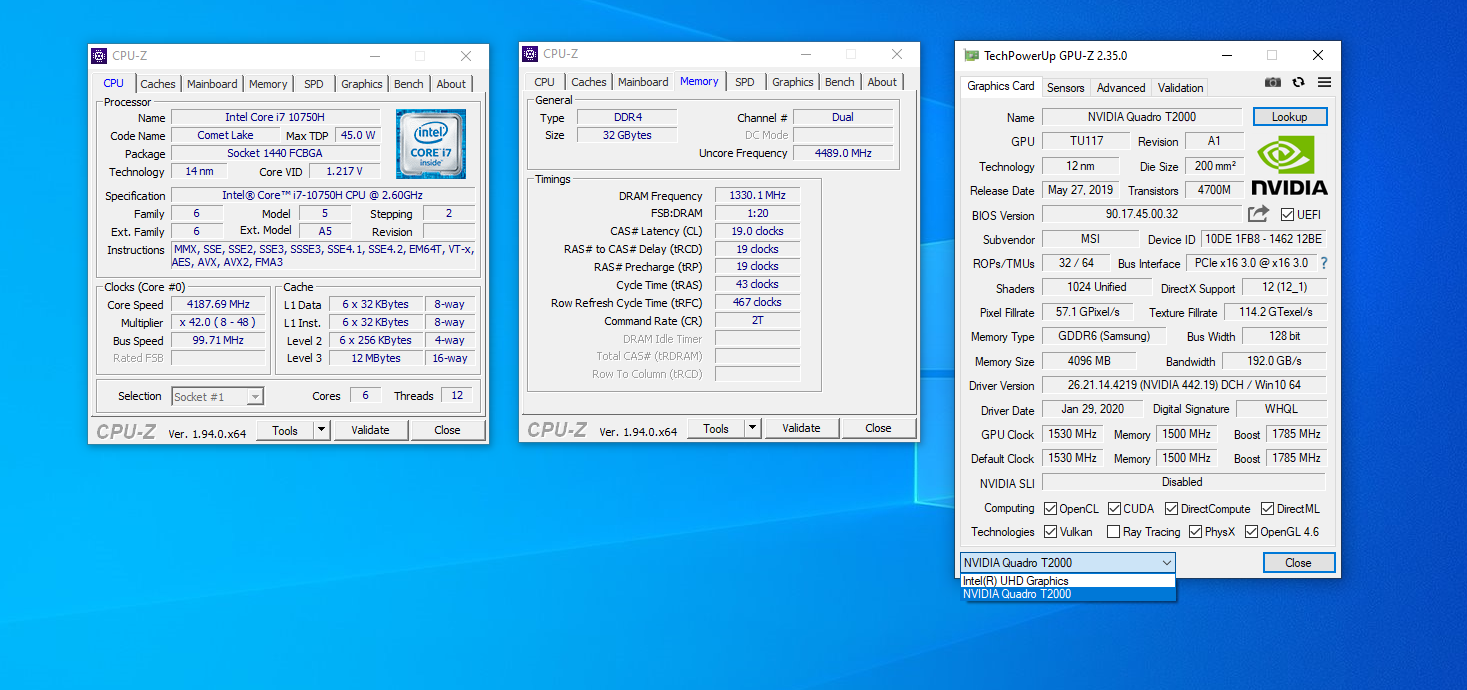Screen dimensions: 1467x690
Task: Click Bus Interface question mark icon
Action: click(x=1324, y=263)
